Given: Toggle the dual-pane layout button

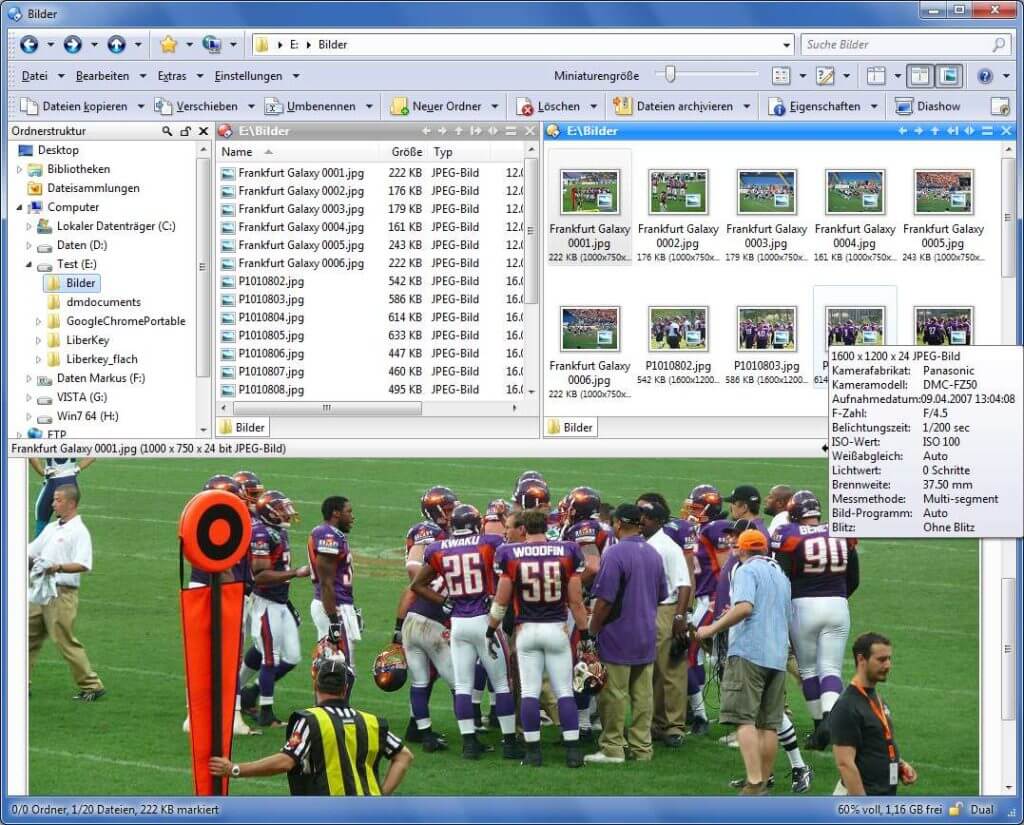Looking at the screenshot, I should coord(918,76).
